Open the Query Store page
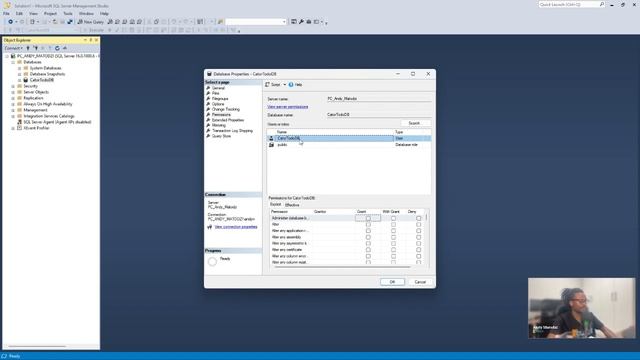Image resolution: width=640 pixels, height=360 pixels. tap(221, 136)
